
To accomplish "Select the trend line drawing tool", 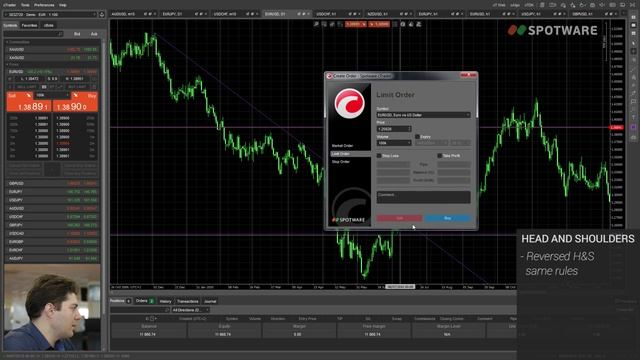I will click(x=633, y=69).
